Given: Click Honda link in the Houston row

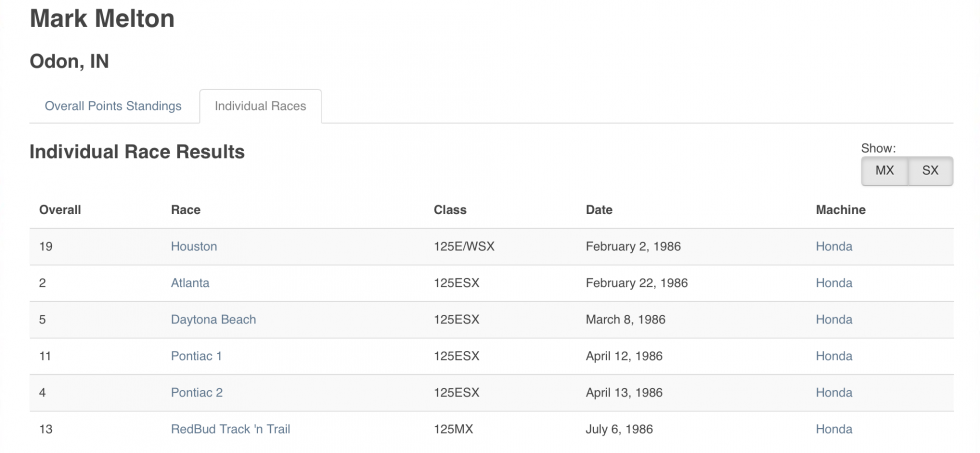Looking at the screenshot, I should [834, 246].
